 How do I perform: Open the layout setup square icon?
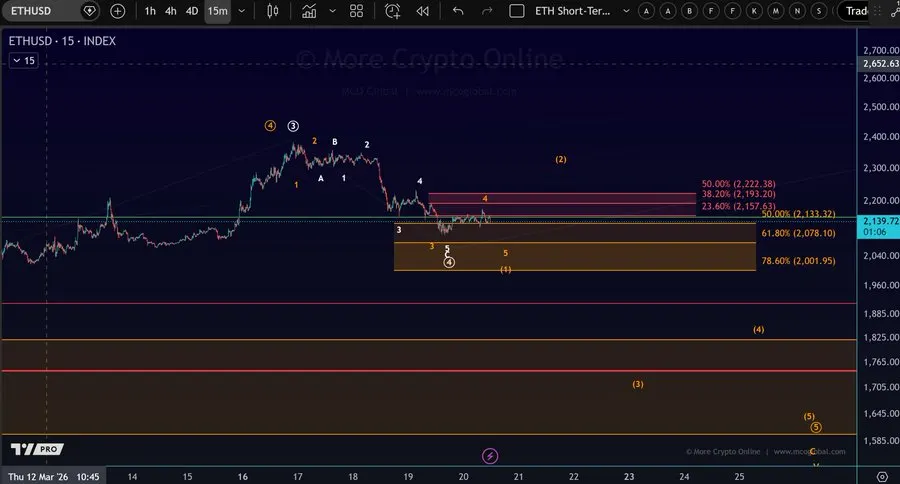point(517,11)
